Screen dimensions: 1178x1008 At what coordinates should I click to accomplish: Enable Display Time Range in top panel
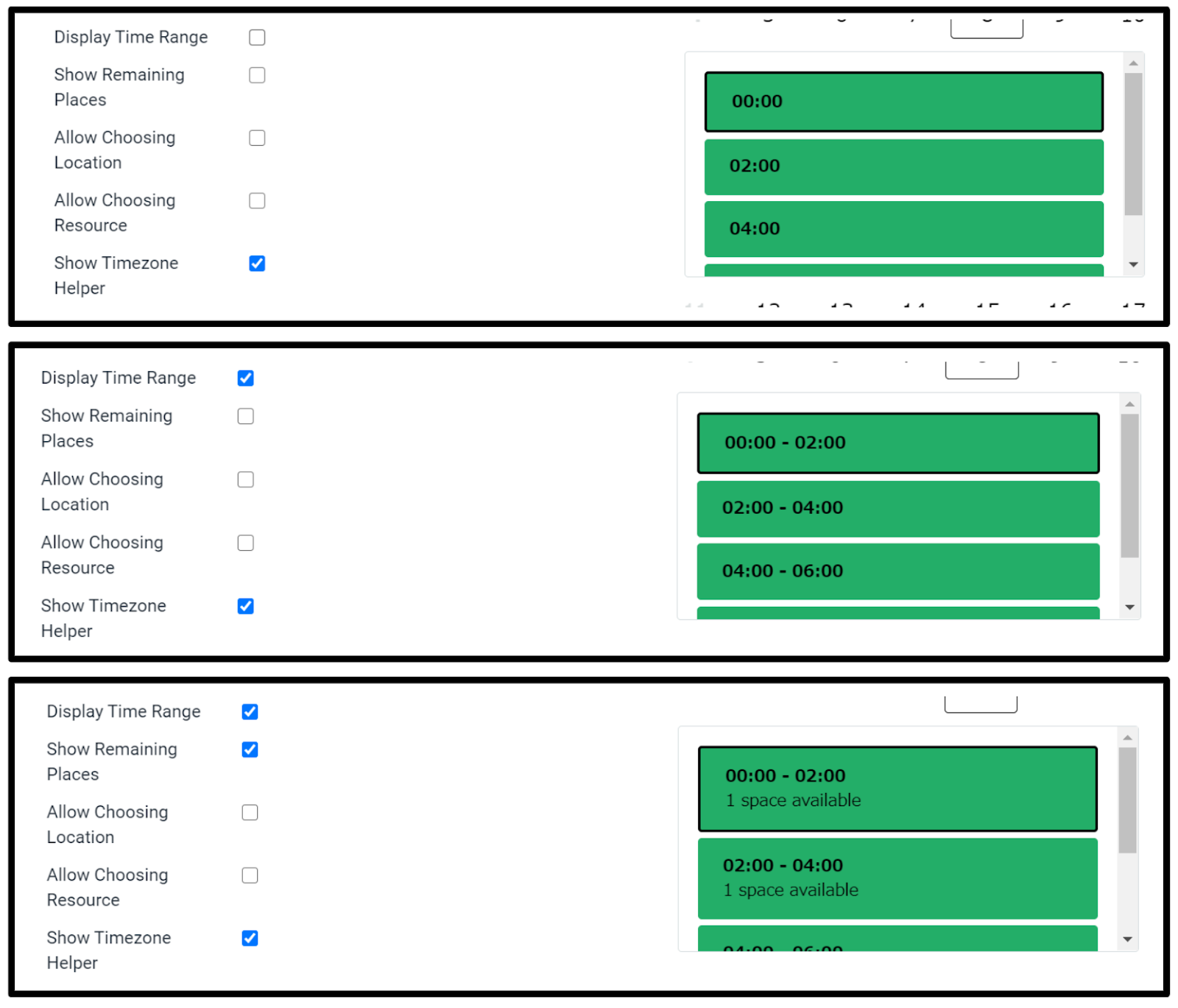[257, 38]
